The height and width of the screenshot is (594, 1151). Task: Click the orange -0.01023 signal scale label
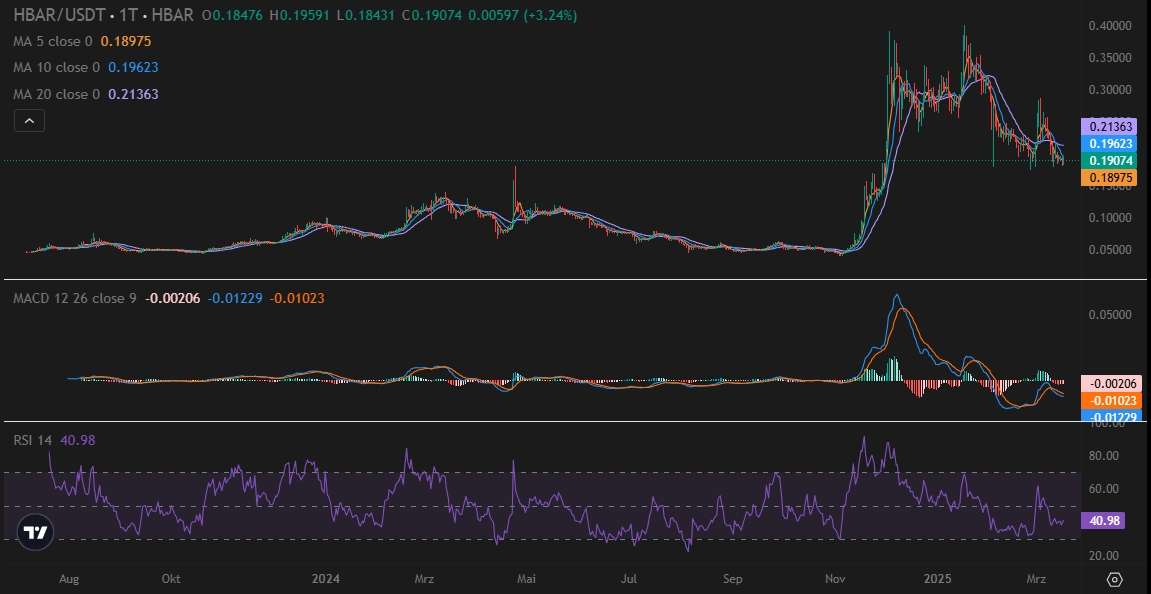pos(1110,400)
